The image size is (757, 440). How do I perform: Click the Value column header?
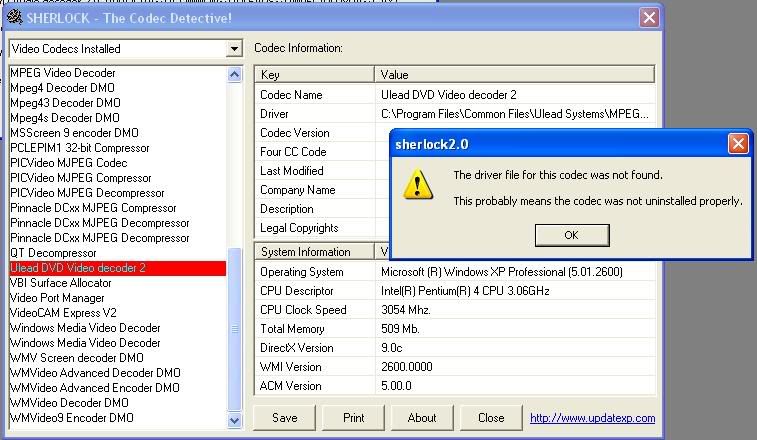515,74
